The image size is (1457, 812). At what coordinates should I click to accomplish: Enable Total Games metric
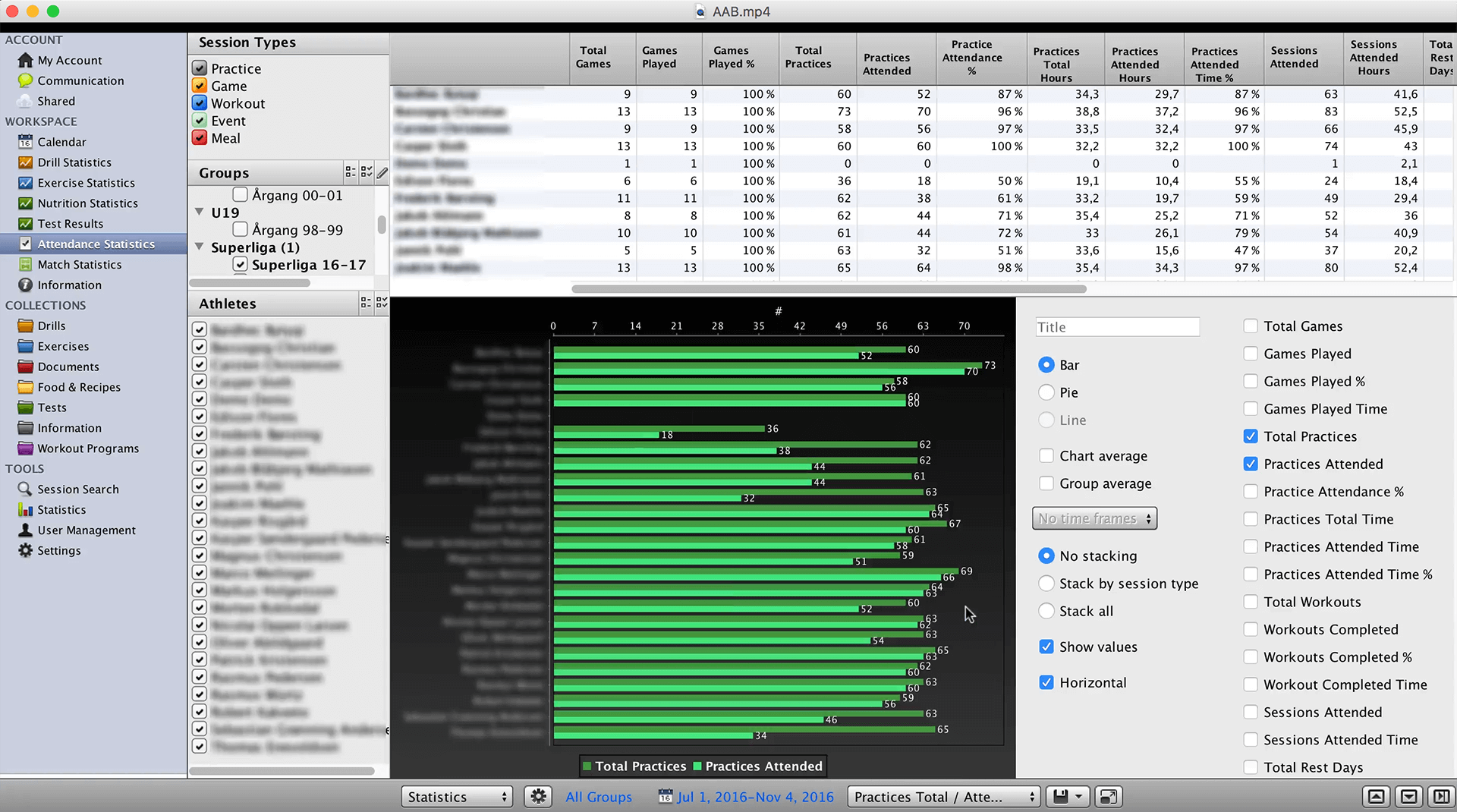click(1251, 326)
